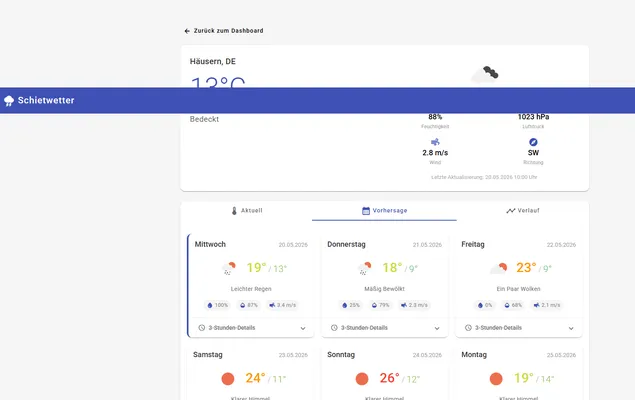The height and width of the screenshot is (400, 635).
Task: Click the sun icon in Montag card
Action: click(496, 379)
